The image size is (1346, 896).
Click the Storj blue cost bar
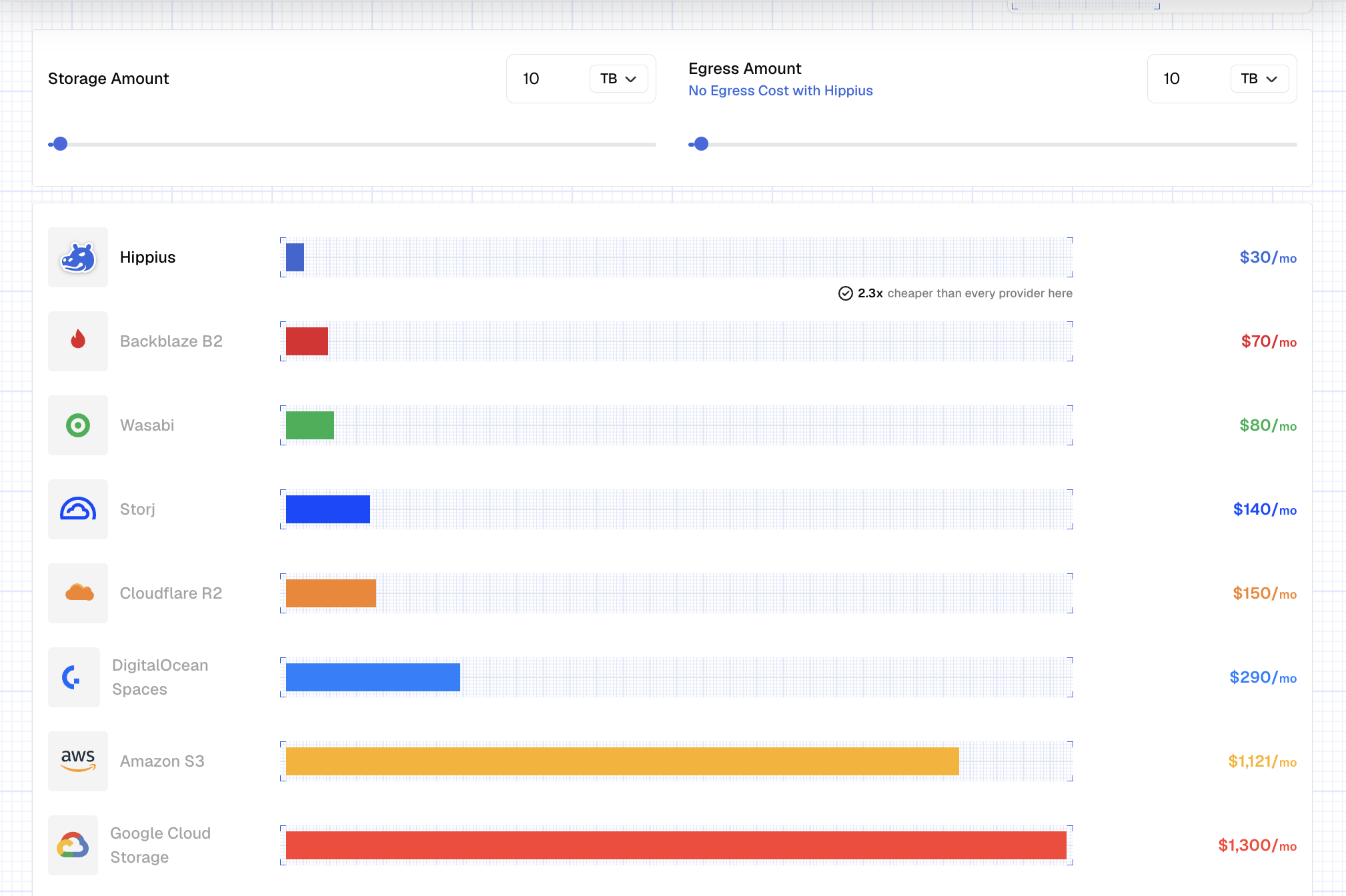coord(328,509)
